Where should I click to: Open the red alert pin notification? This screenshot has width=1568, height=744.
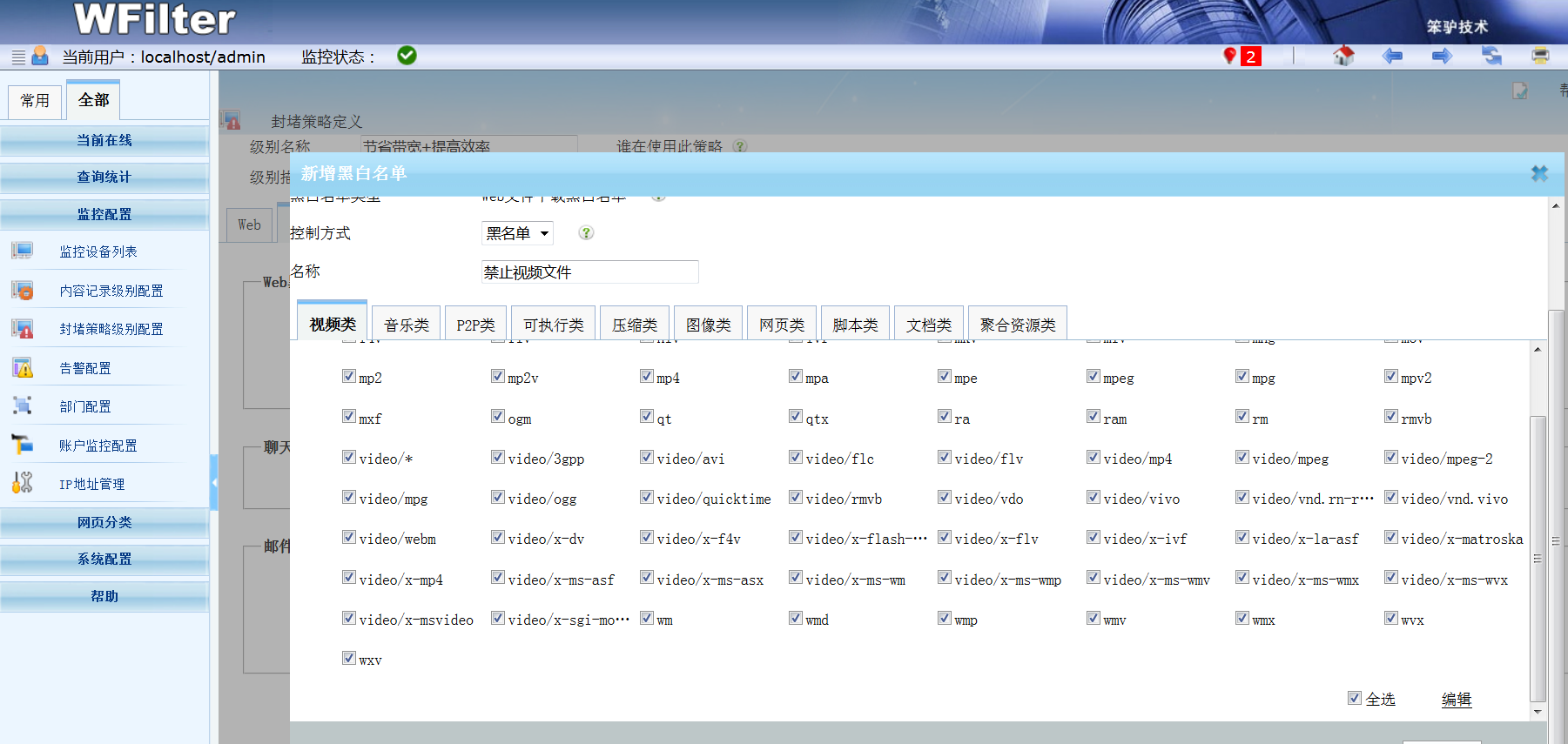(1230, 57)
